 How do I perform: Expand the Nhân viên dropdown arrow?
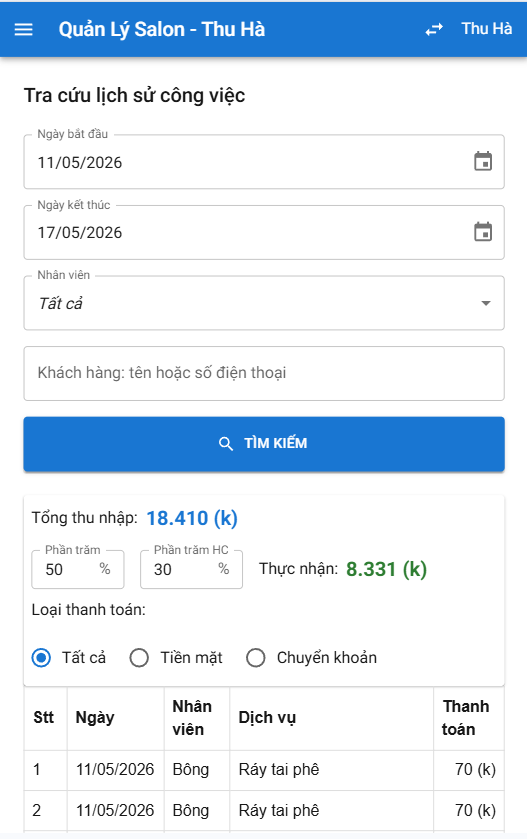point(485,303)
